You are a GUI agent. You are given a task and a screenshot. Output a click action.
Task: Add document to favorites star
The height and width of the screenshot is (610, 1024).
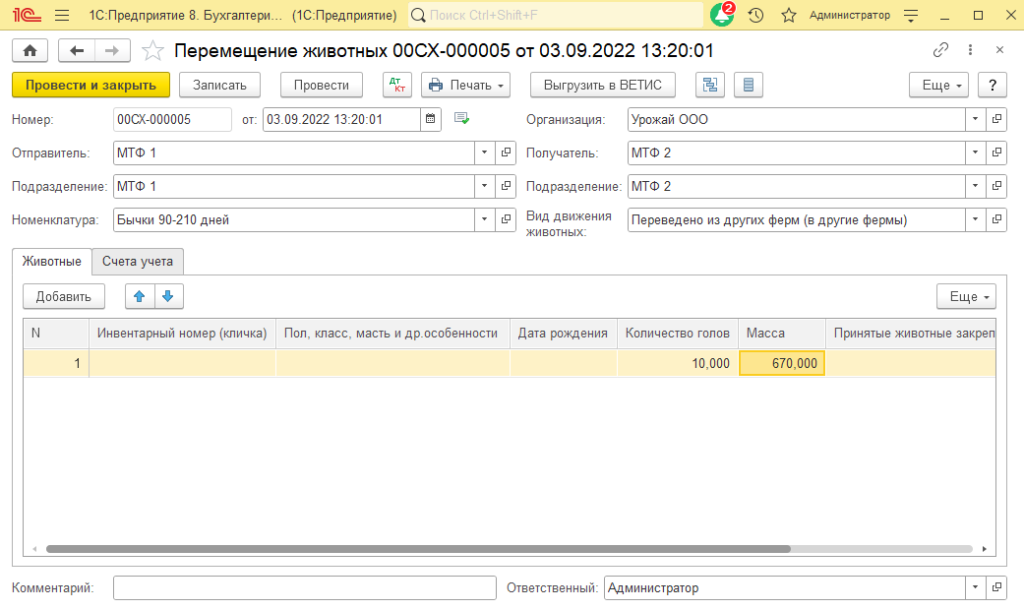152,50
